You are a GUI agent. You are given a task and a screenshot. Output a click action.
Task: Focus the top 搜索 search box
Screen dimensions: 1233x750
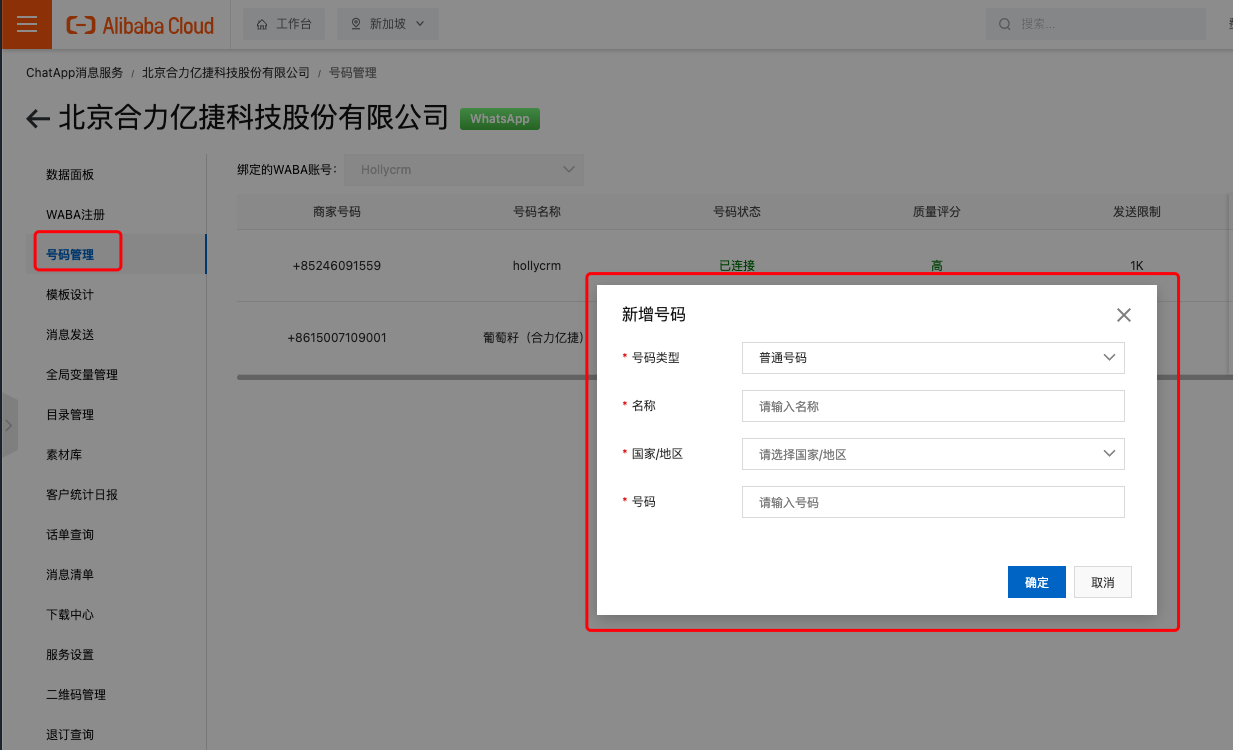coord(1095,24)
